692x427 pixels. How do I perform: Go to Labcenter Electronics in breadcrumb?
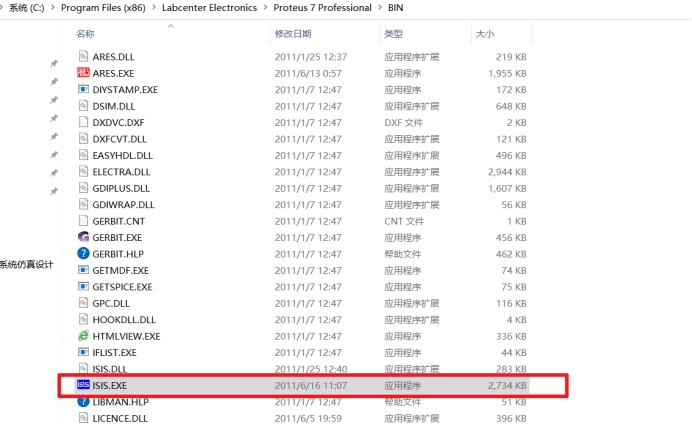(x=209, y=7)
